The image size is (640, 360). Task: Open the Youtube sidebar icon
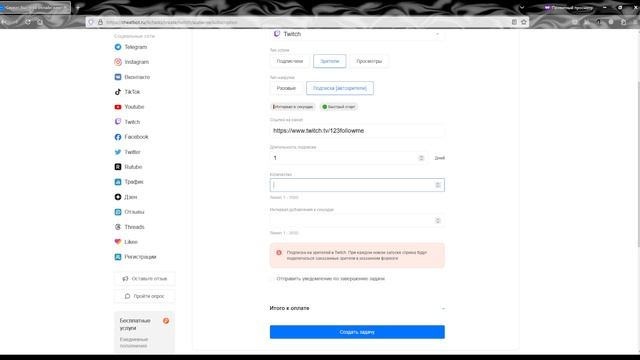click(x=118, y=107)
